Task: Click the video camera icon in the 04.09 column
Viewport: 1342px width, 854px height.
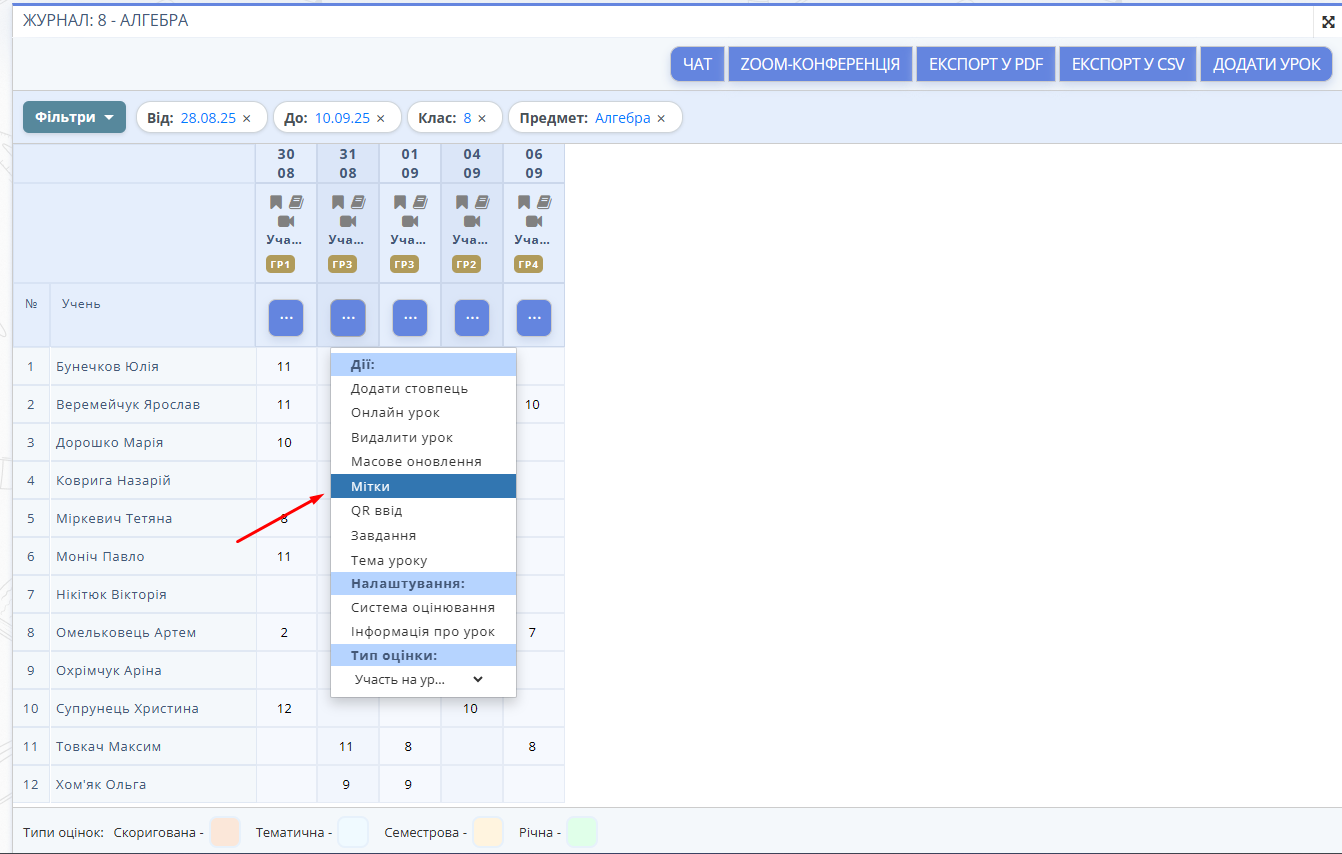Action: pos(472,221)
